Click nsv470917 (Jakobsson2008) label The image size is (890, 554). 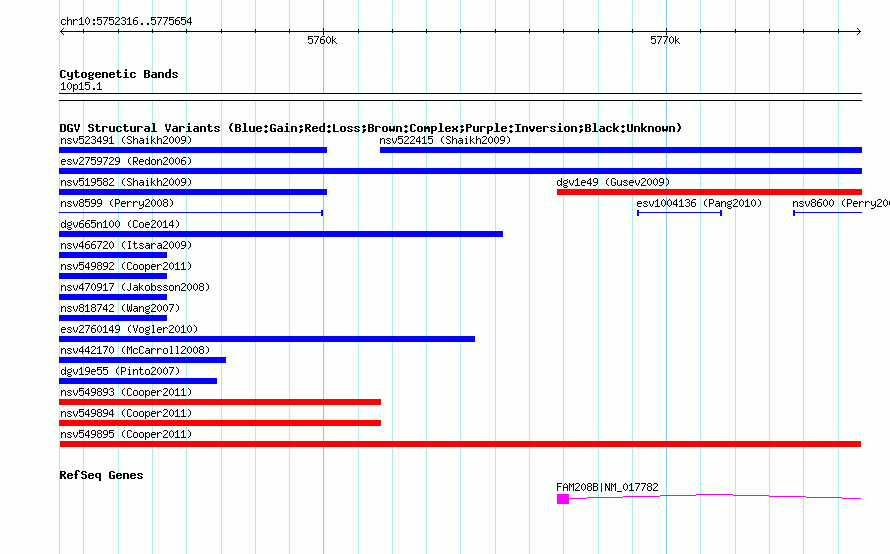pyautogui.click(x=135, y=287)
